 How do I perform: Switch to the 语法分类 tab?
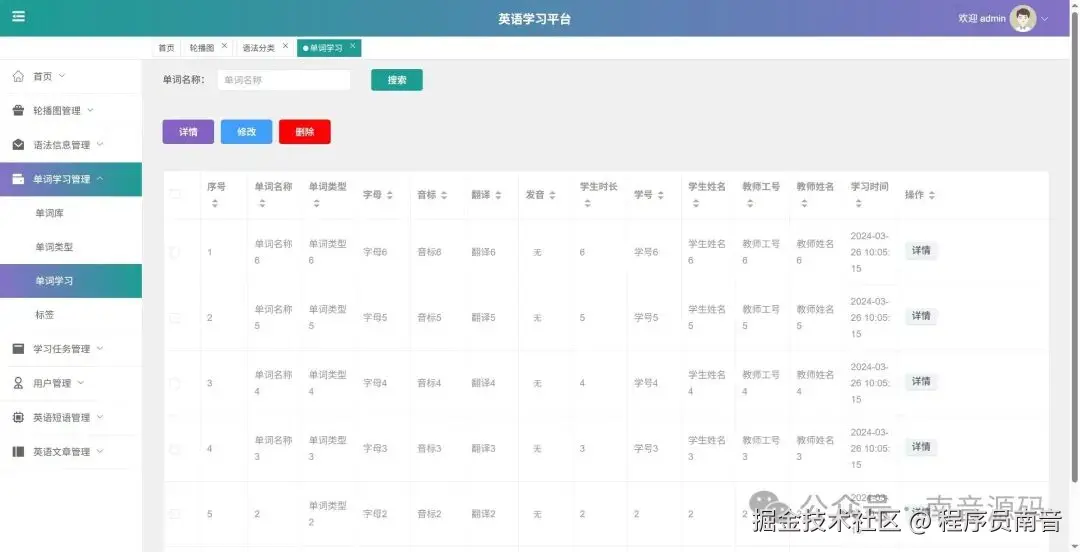point(258,48)
